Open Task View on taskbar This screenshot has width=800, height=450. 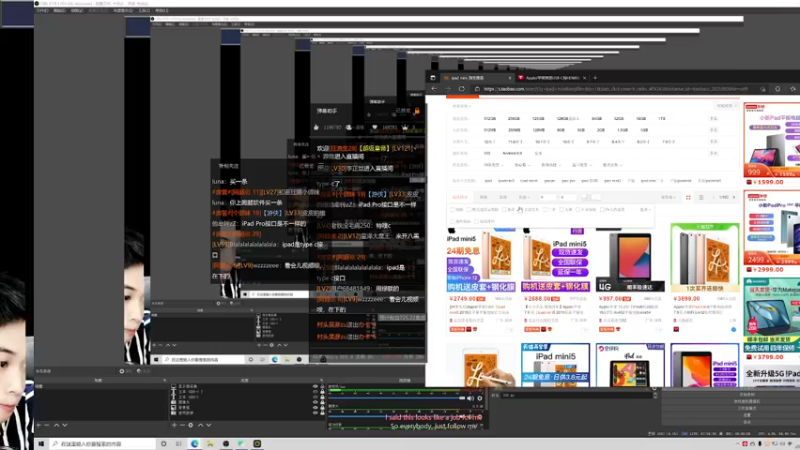tap(179, 444)
